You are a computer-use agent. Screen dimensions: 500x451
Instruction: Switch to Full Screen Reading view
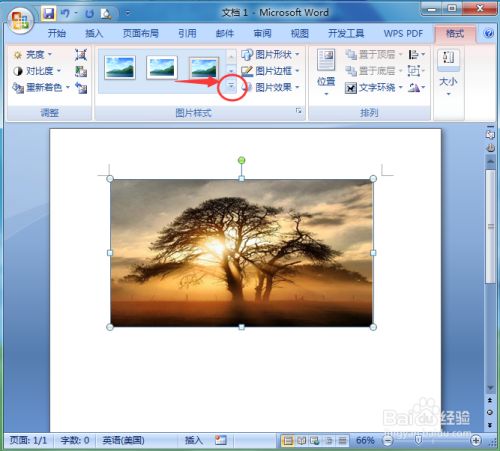[x=301, y=441]
